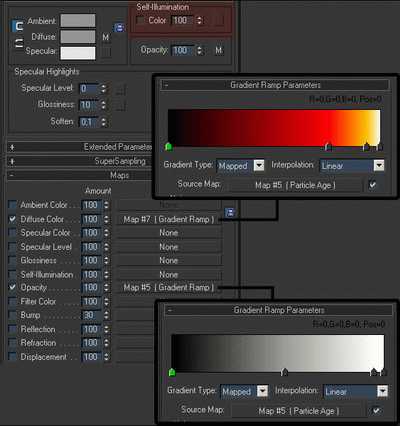Click the M map button next to Diffuse

(x=106, y=37)
